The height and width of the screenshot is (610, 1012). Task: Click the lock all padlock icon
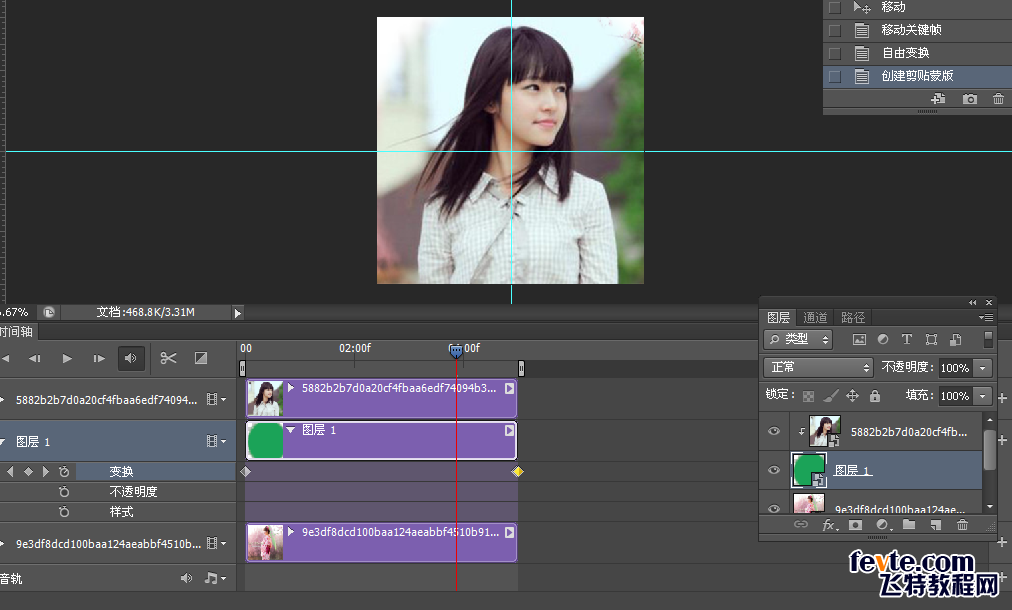(875, 396)
